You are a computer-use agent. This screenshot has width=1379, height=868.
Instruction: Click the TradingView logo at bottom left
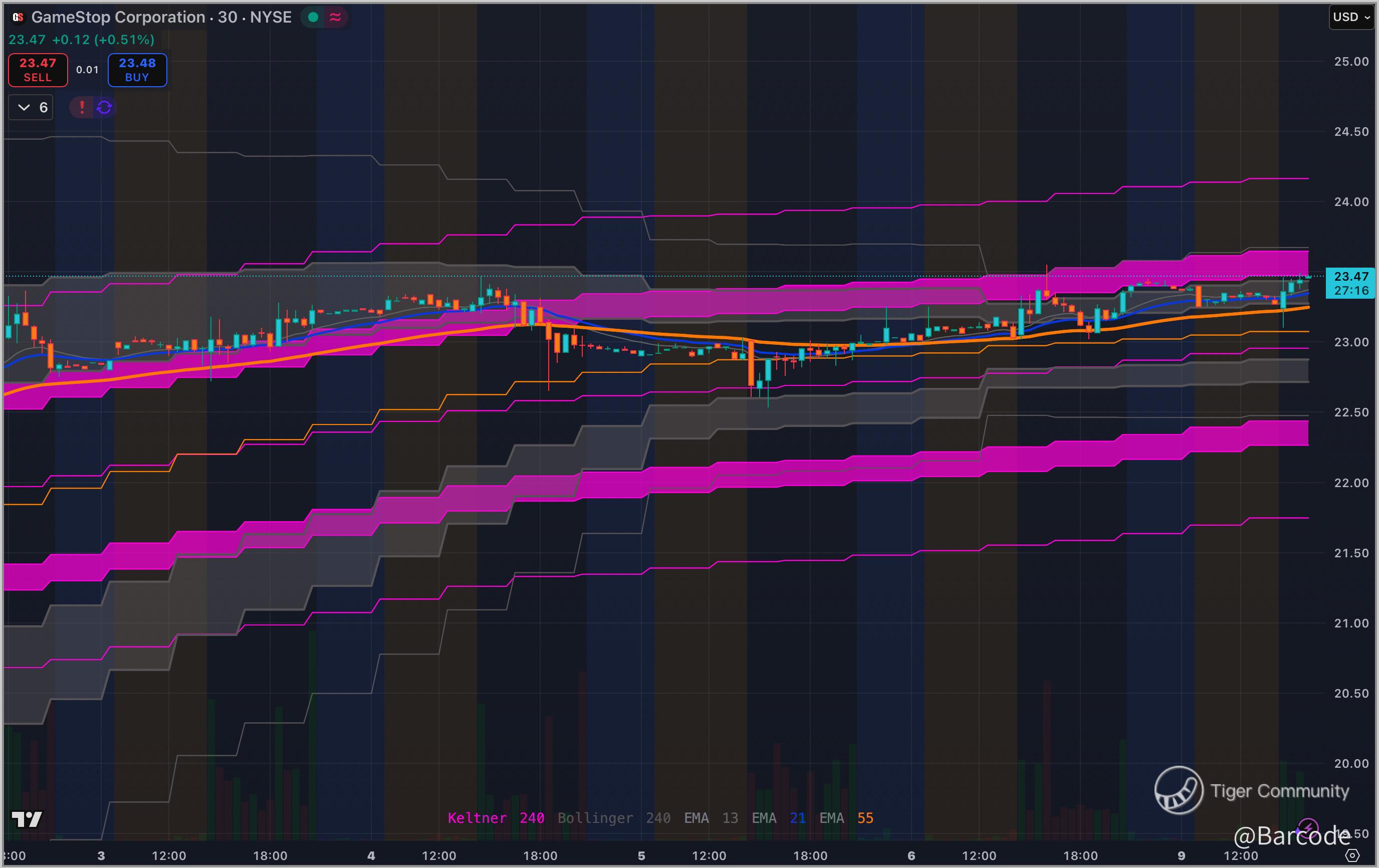tap(27, 819)
